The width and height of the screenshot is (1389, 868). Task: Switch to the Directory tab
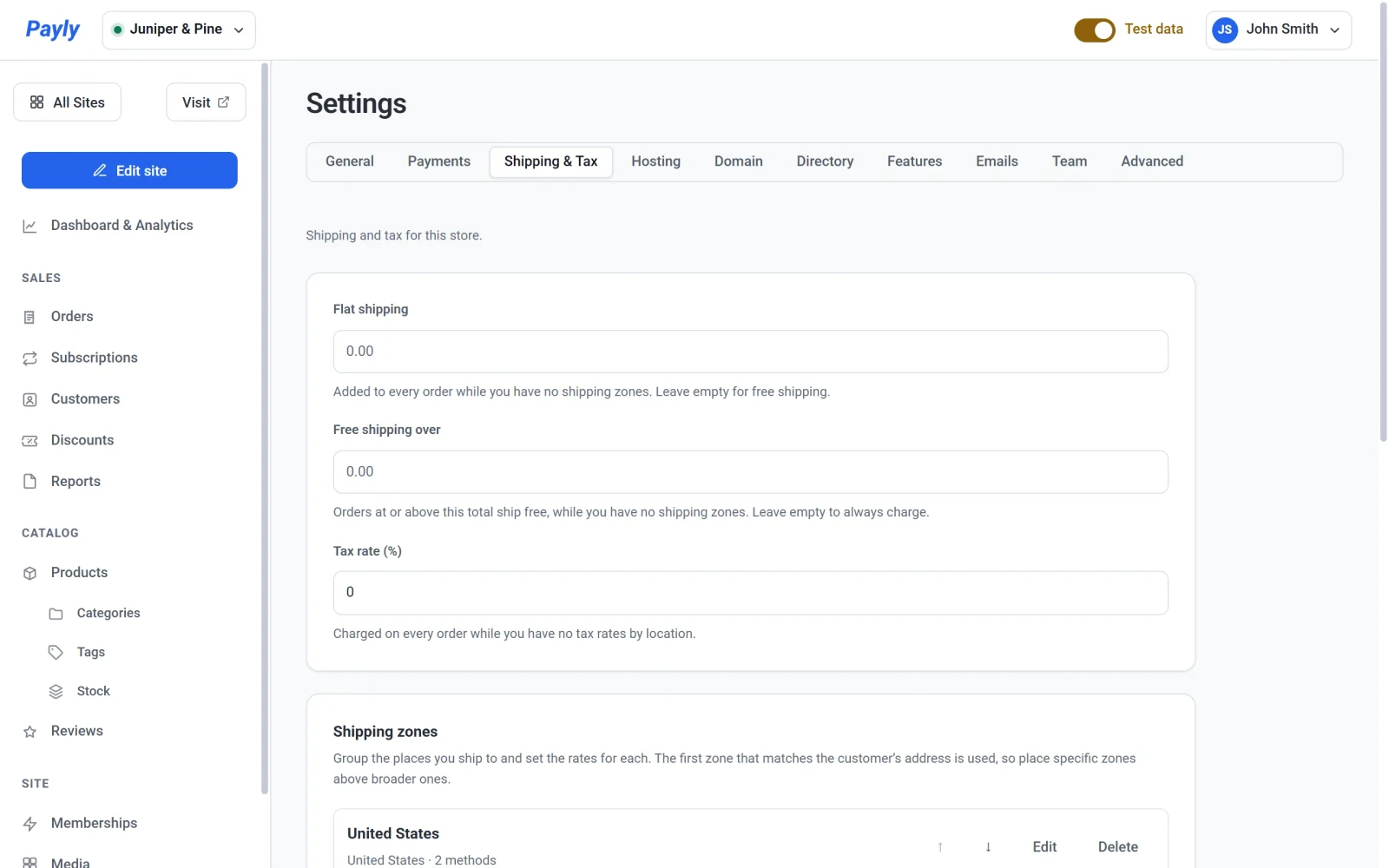[x=825, y=161]
